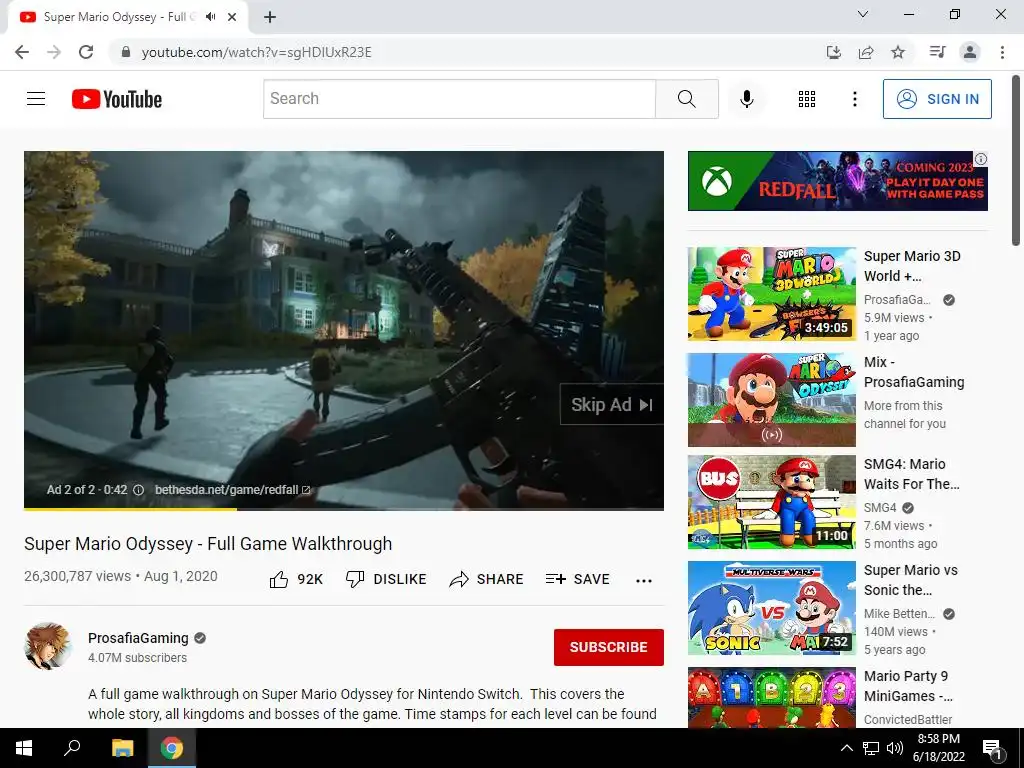This screenshot has width=1024, height=768.
Task: Click the address bar URL
Action: pyautogui.click(x=256, y=52)
